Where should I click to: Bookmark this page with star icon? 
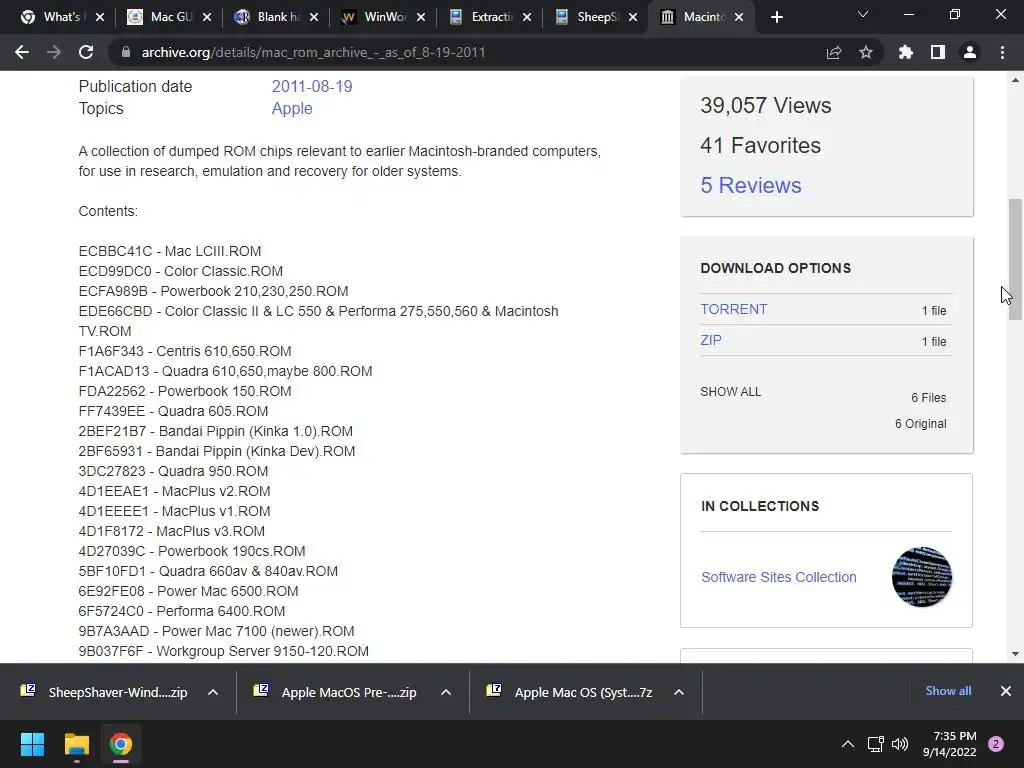point(866,52)
